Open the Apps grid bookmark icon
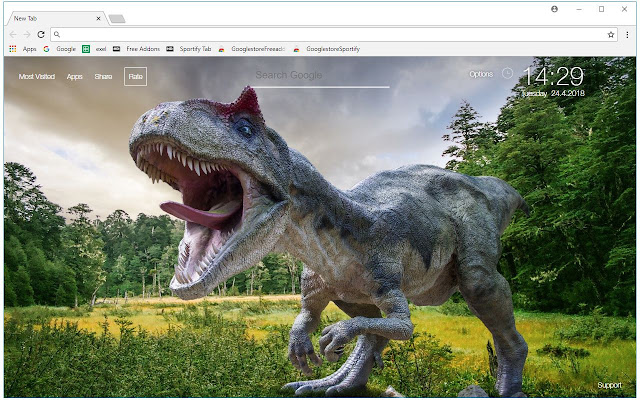The height and width of the screenshot is (400, 640). pyautogui.click(x=13, y=49)
